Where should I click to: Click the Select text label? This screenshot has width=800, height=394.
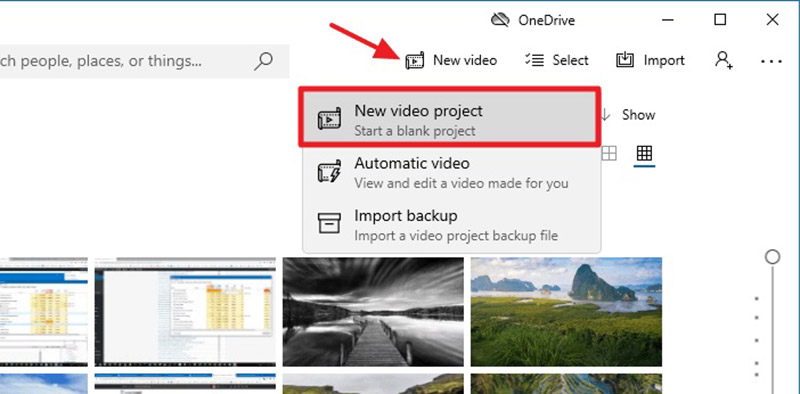tap(570, 60)
